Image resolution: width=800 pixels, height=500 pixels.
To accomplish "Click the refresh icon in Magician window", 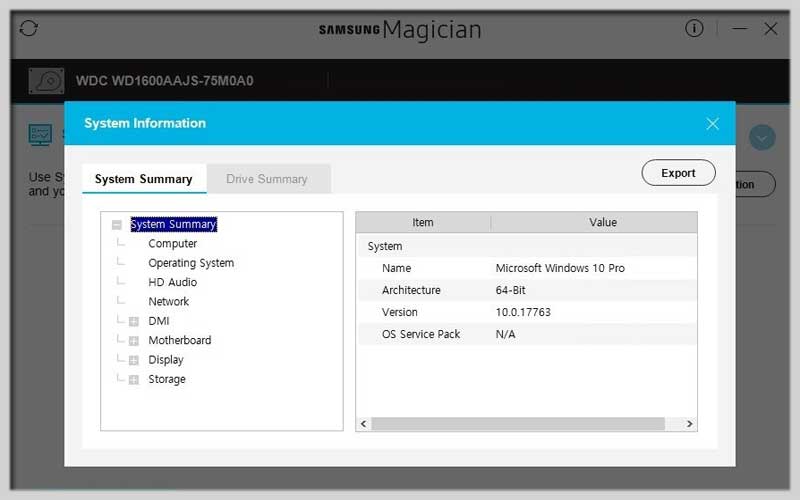I will click(x=29, y=28).
